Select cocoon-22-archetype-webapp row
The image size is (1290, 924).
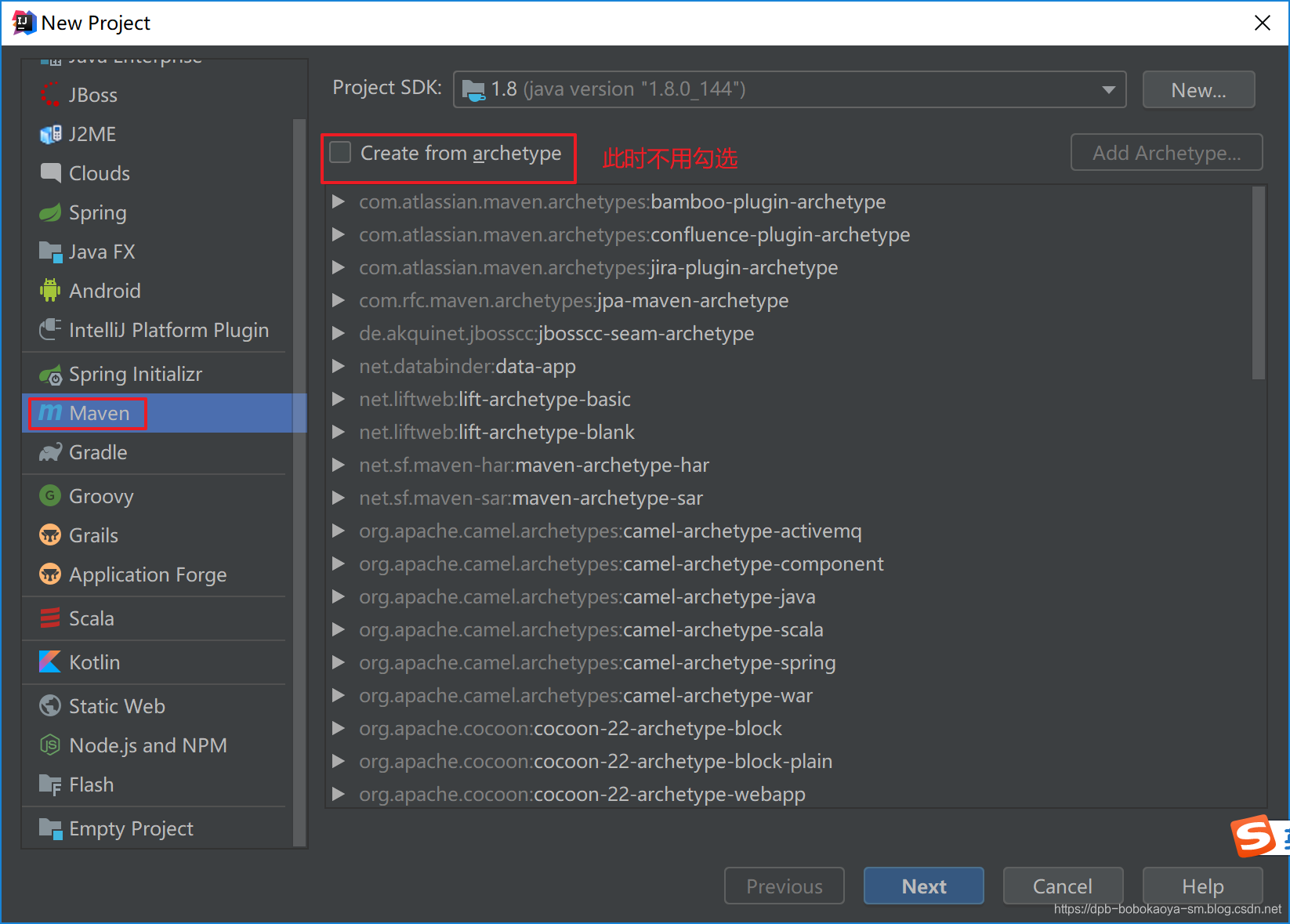[x=789, y=794]
